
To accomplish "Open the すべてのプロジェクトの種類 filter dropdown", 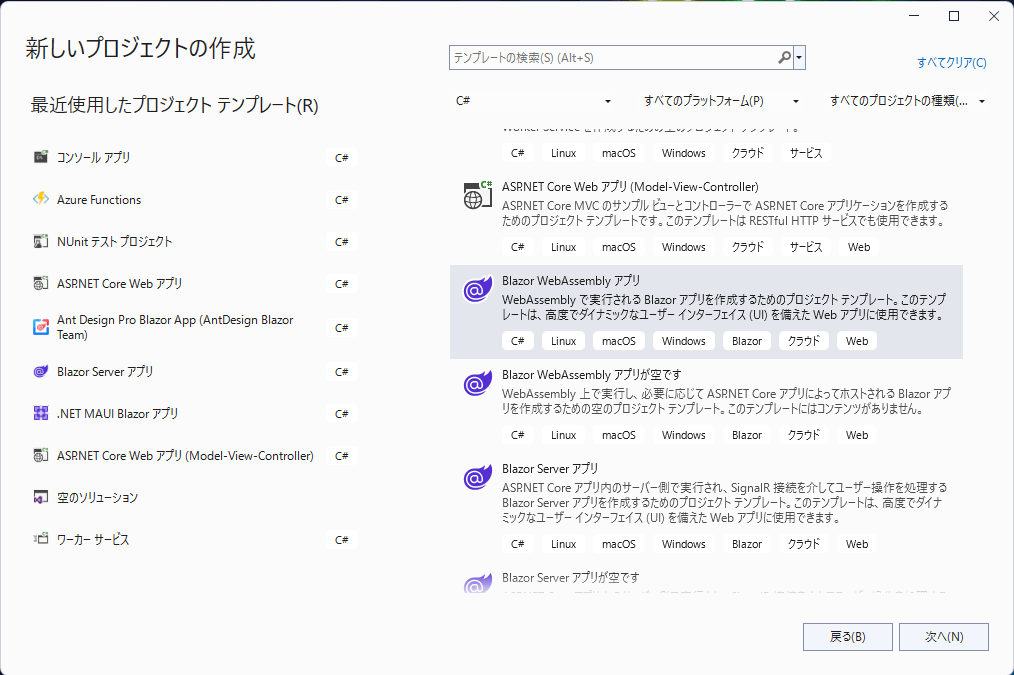I will click(907, 101).
